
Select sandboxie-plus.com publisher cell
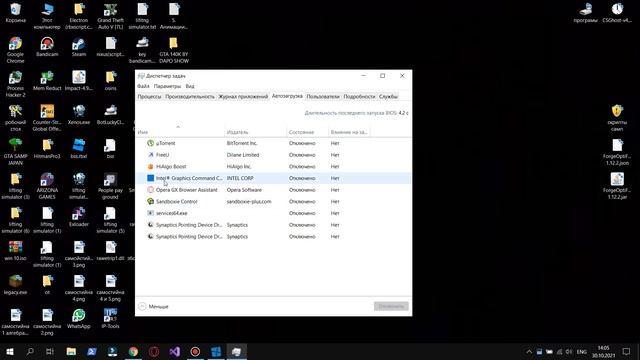tap(249, 202)
